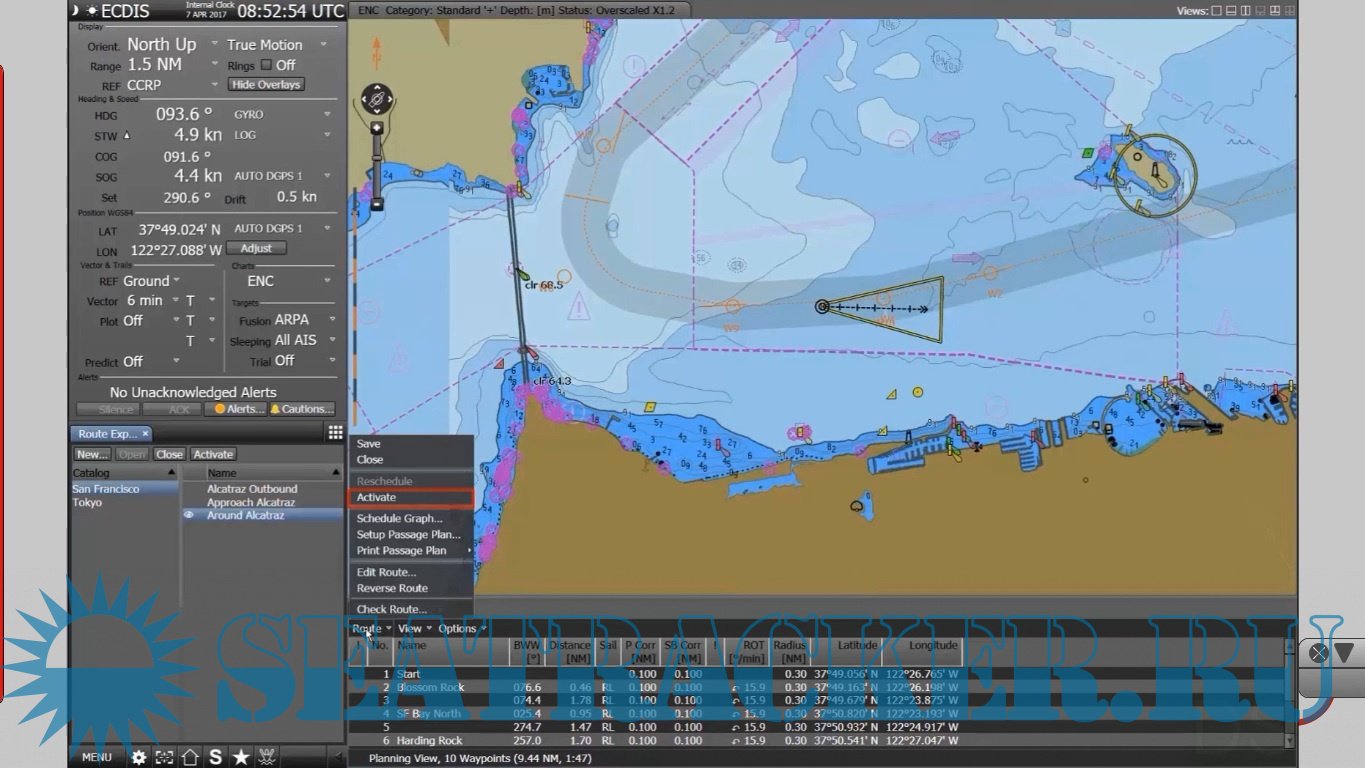Click the star icon in the bottom toolbar
The image size is (1365, 768).
pyautogui.click(x=241, y=757)
